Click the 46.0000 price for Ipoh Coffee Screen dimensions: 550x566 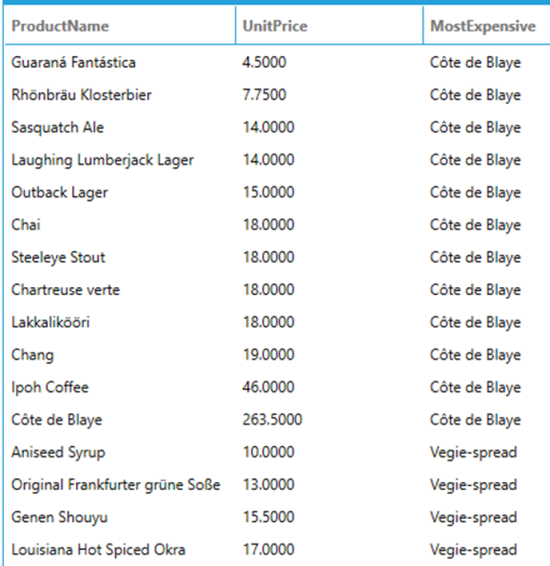pos(268,387)
